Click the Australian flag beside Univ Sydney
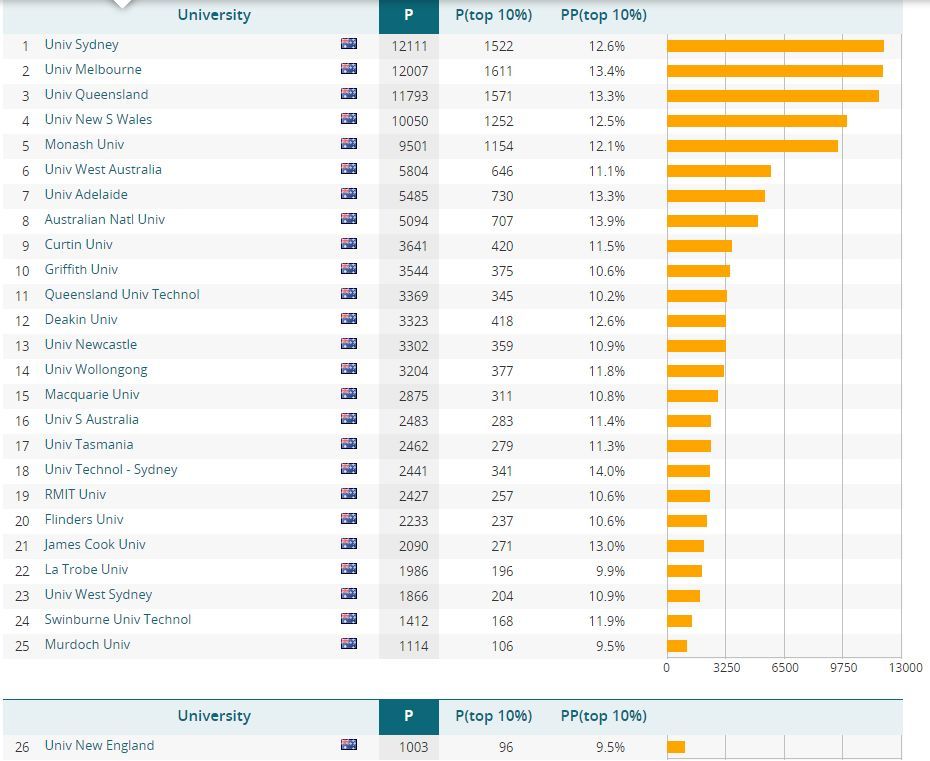This screenshot has width=930, height=761. pos(349,43)
